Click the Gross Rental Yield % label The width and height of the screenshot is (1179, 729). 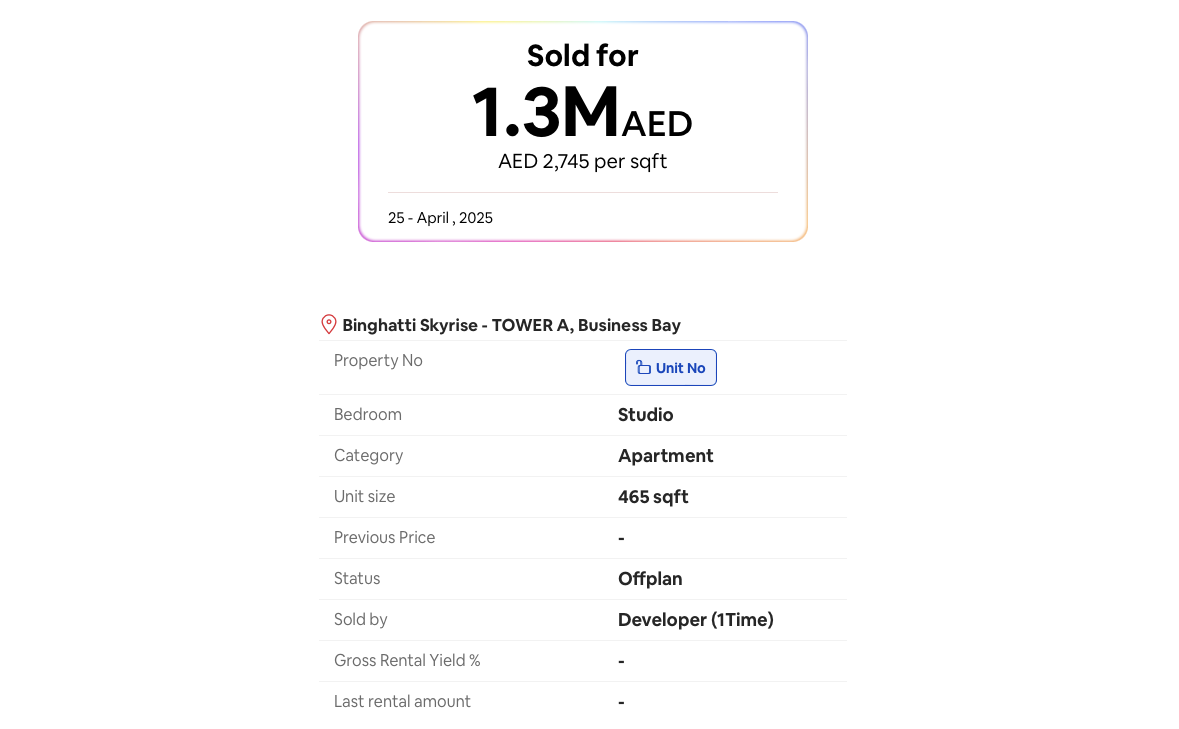tap(407, 661)
